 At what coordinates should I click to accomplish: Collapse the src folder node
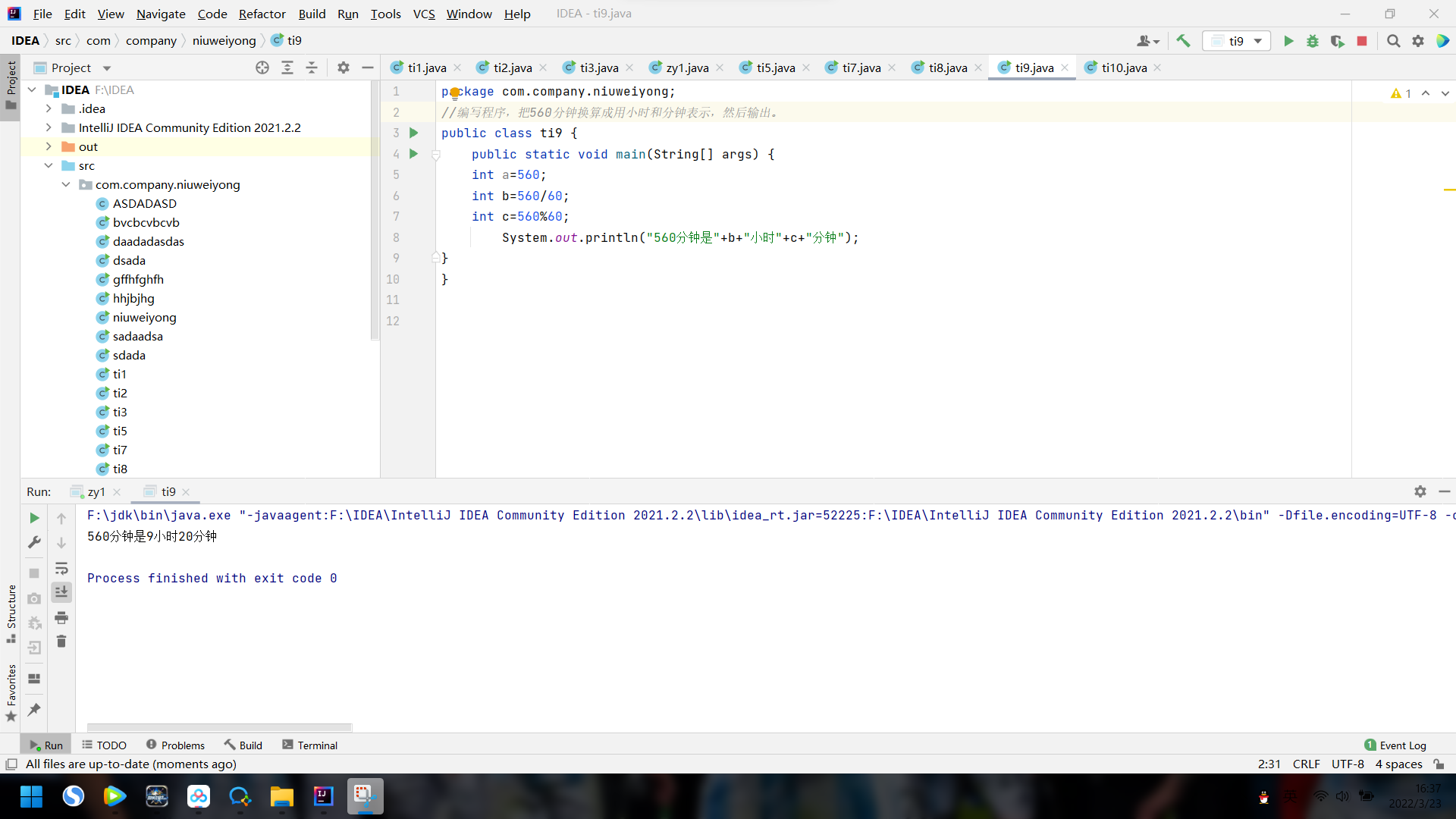49,165
